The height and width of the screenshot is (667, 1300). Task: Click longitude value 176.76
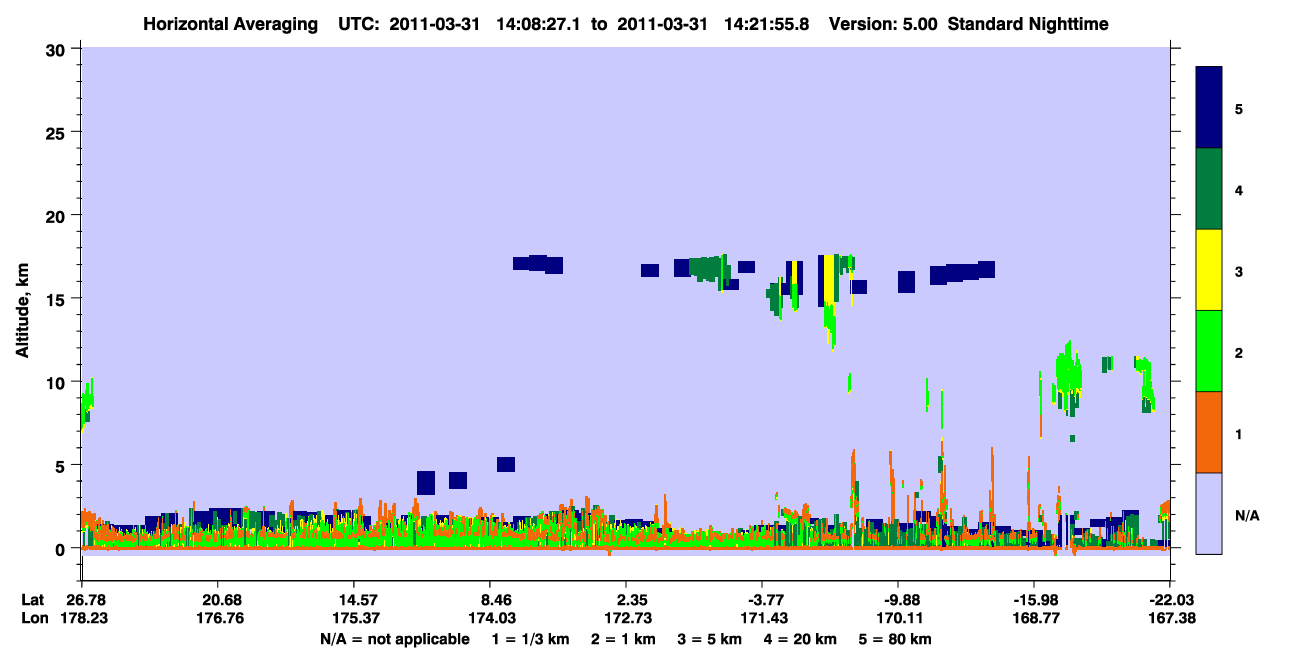click(x=219, y=618)
